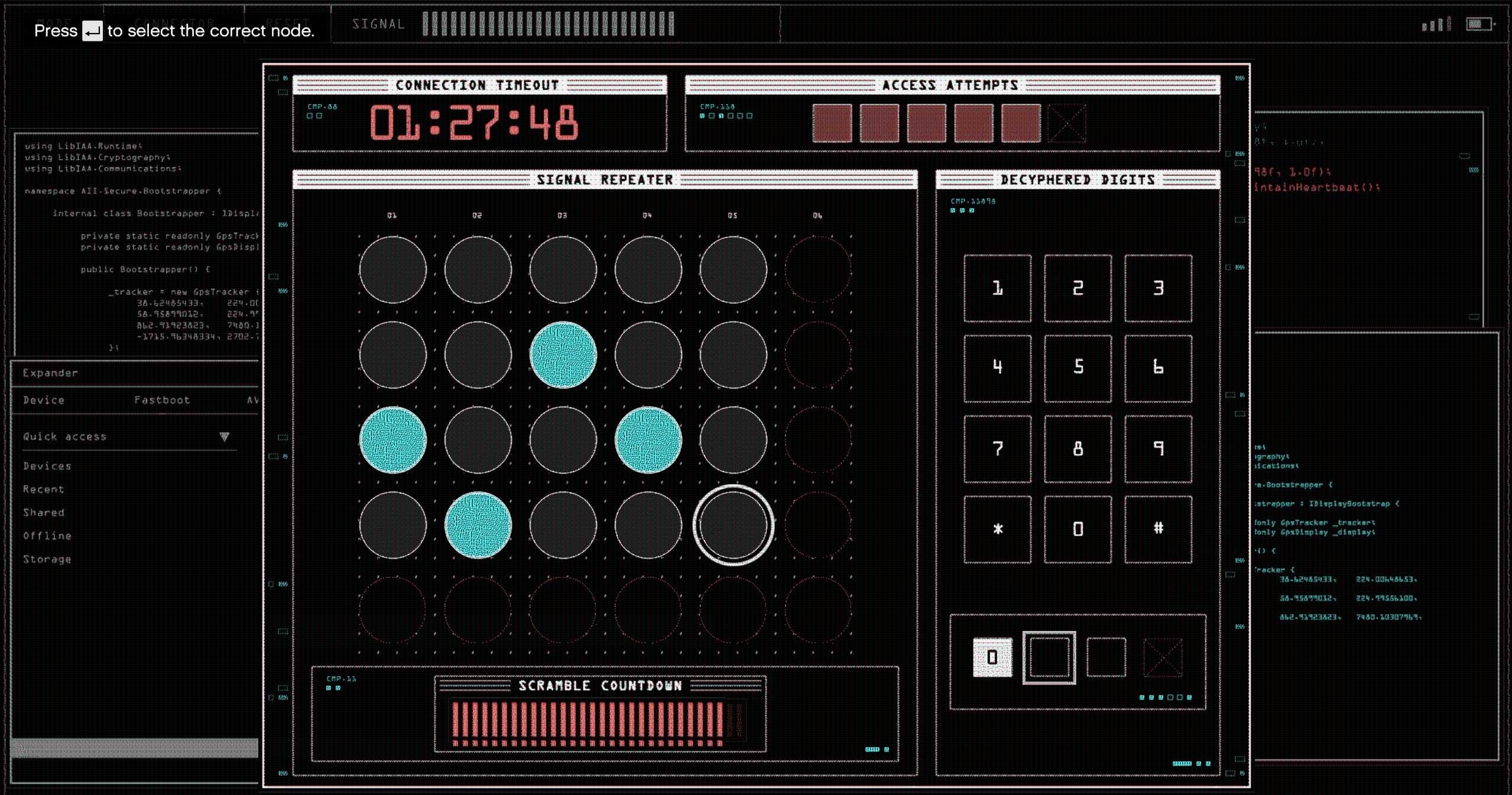Click the battery indicator icon
Screen dimensions: 1512x795
click(1480, 24)
